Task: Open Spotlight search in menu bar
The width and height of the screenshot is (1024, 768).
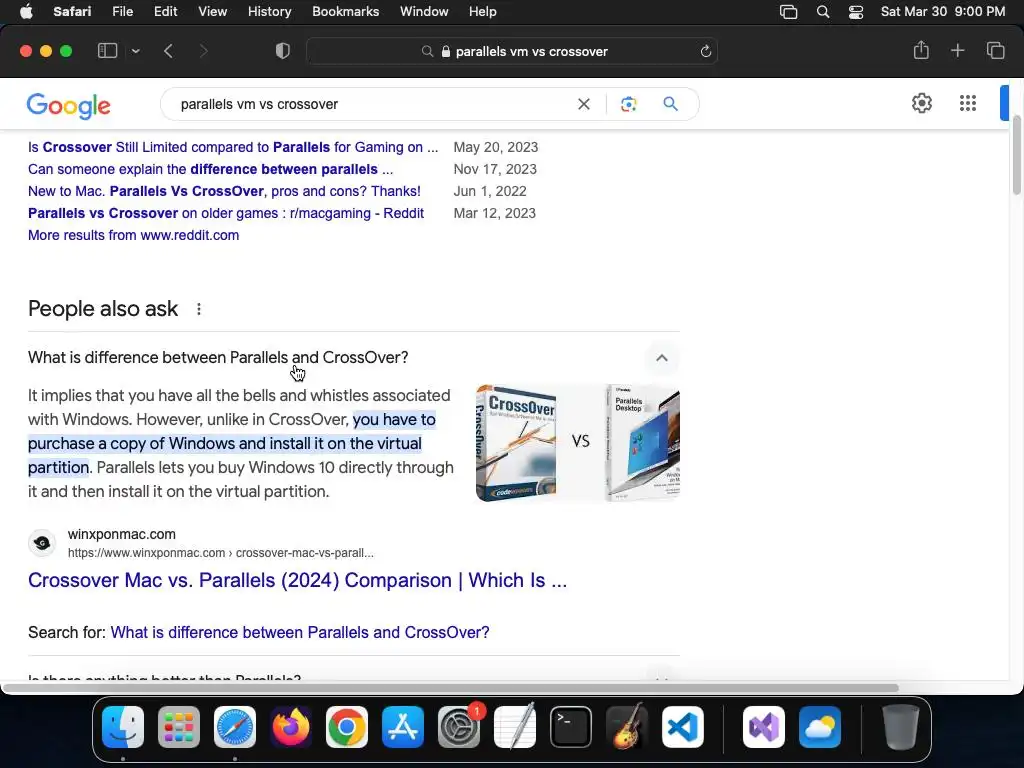Action: (x=823, y=12)
